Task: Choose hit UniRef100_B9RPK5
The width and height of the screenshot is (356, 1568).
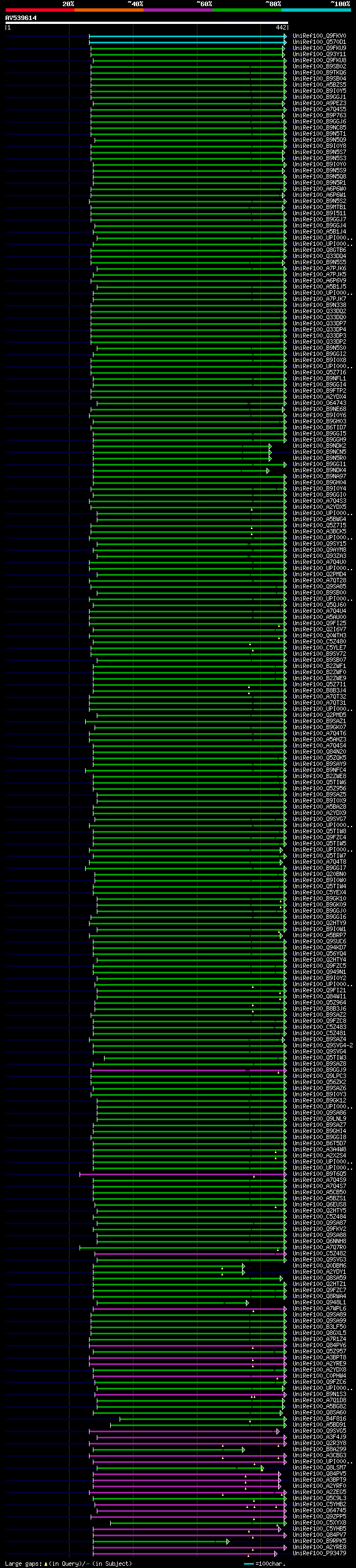Action: click(x=319, y=1541)
